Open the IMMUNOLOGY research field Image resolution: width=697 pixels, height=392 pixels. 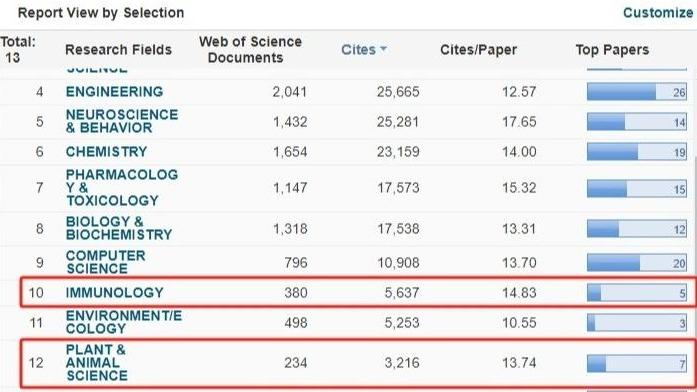114,292
